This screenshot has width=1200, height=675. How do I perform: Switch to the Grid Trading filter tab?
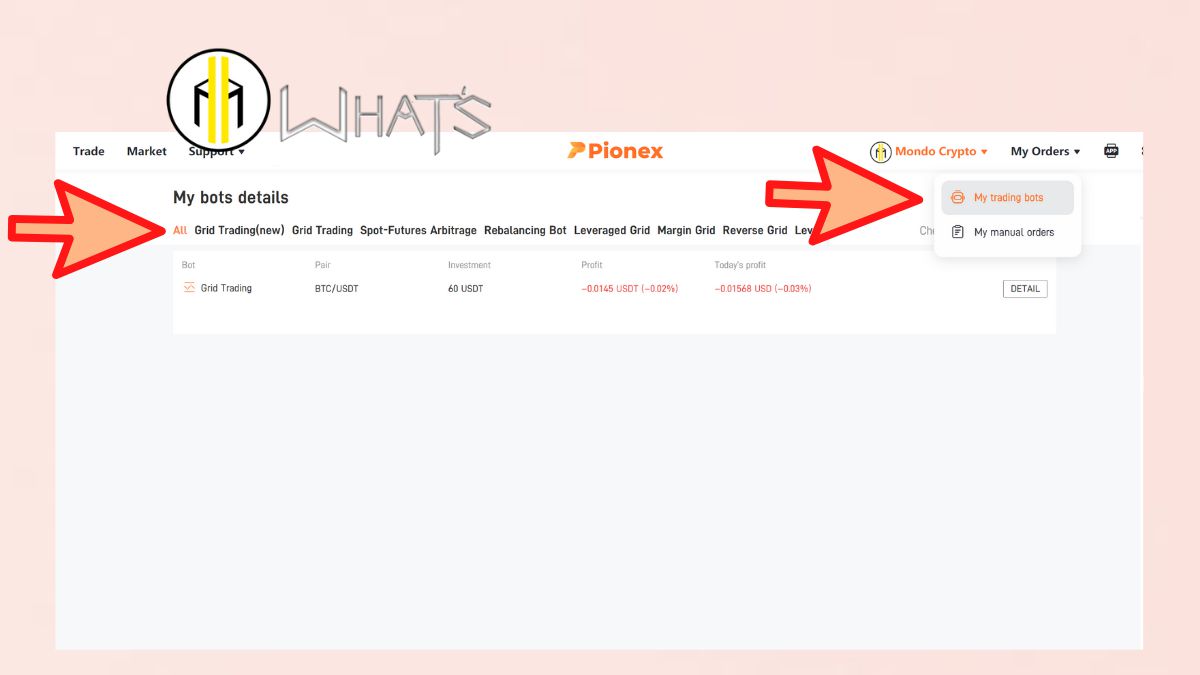pos(322,230)
